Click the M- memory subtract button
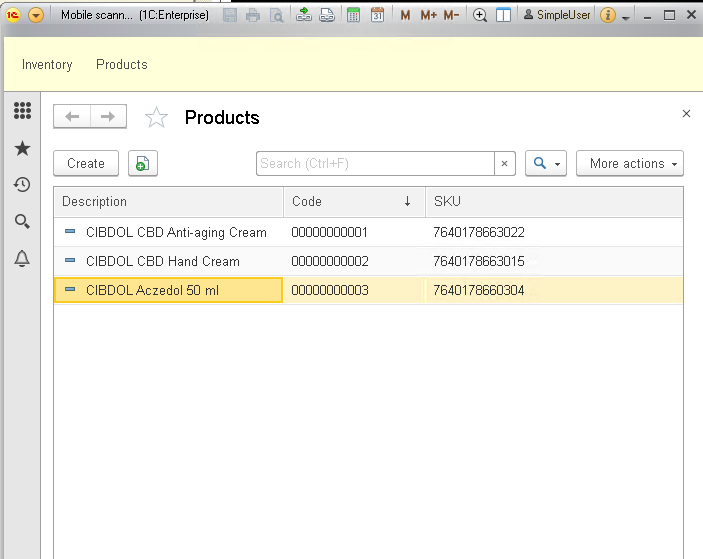 pos(451,15)
